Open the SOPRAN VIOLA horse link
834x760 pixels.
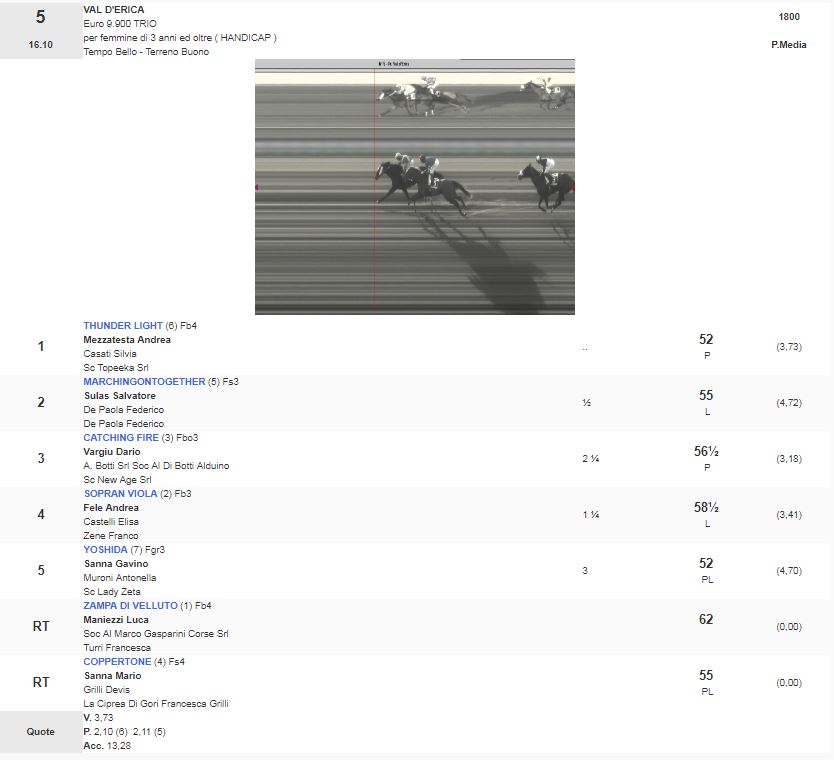119,494
